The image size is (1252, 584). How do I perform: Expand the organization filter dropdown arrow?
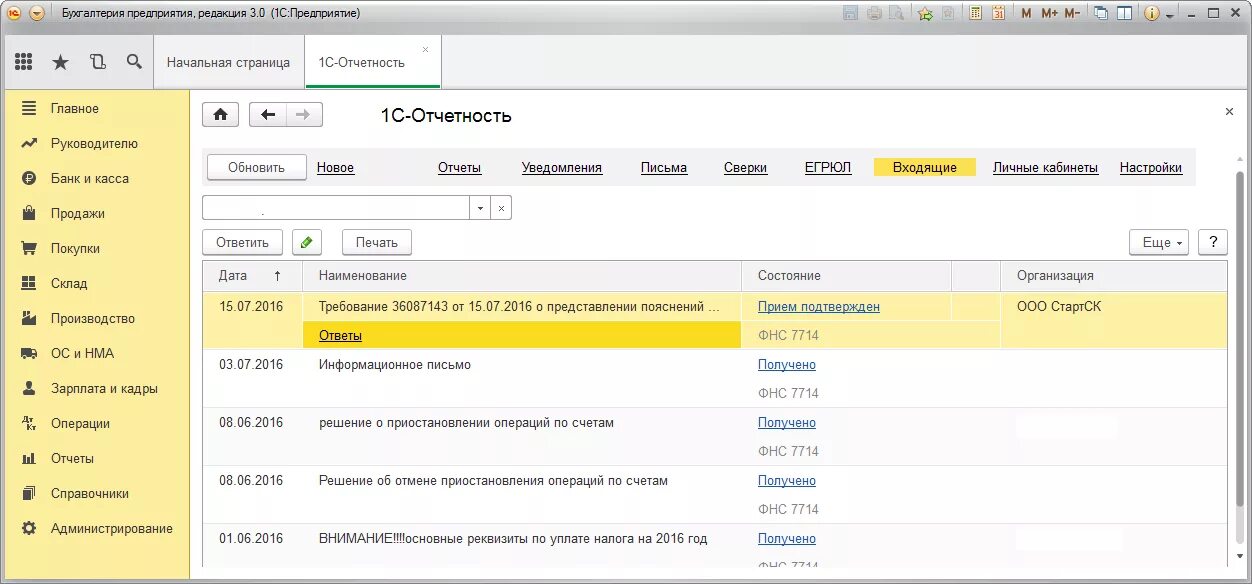point(480,208)
